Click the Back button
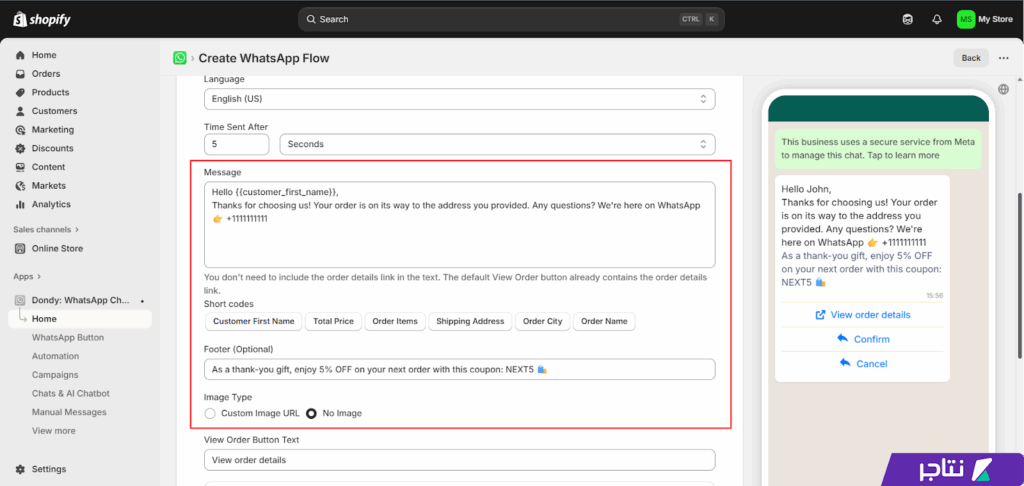Image resolution: width=1024 pixels, height=486 pixels. 970,58
